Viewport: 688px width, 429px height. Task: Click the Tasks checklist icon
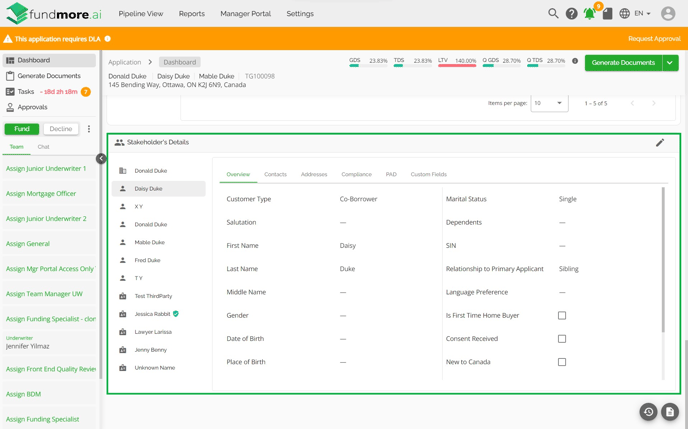pos(10,92)
